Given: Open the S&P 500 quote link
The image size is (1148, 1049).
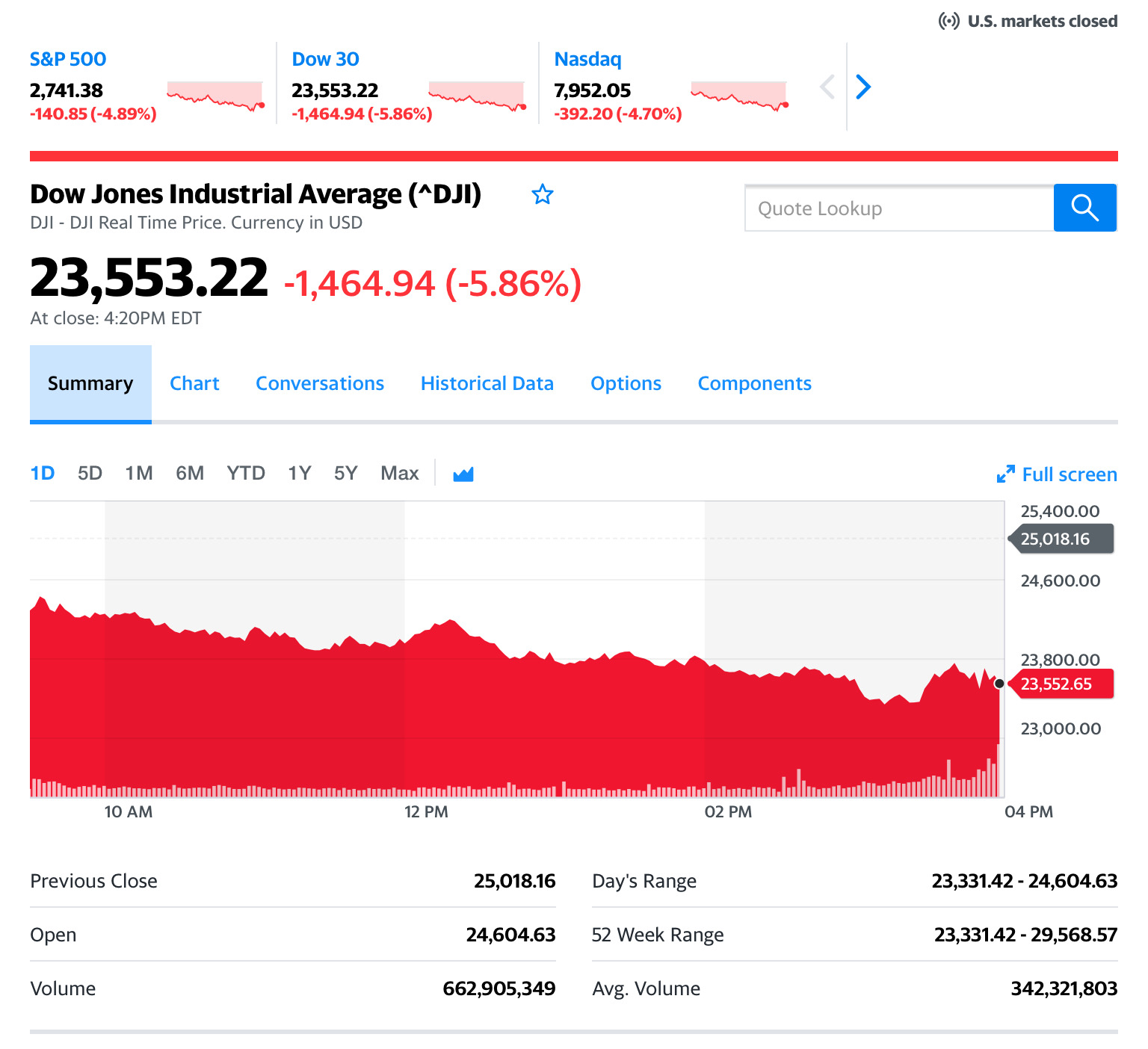Looking at the screenshot, I should click(68, 59).
